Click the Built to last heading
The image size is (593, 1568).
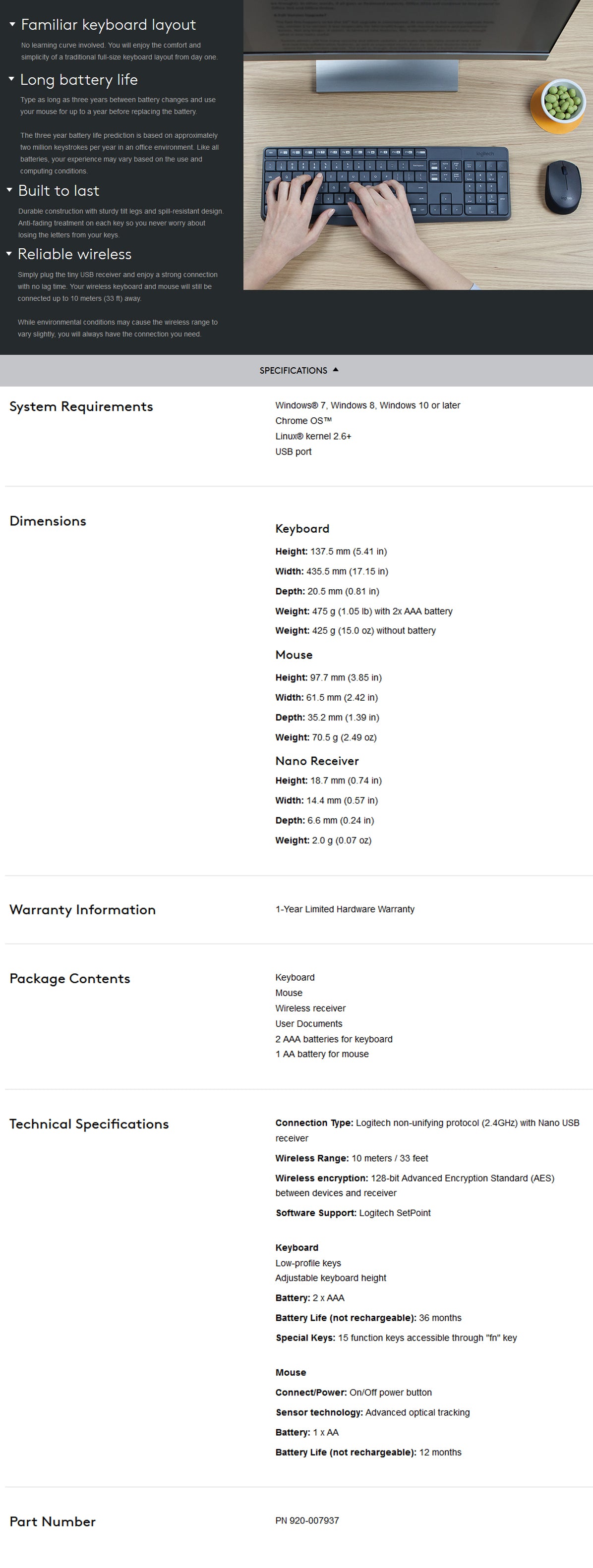59,190
